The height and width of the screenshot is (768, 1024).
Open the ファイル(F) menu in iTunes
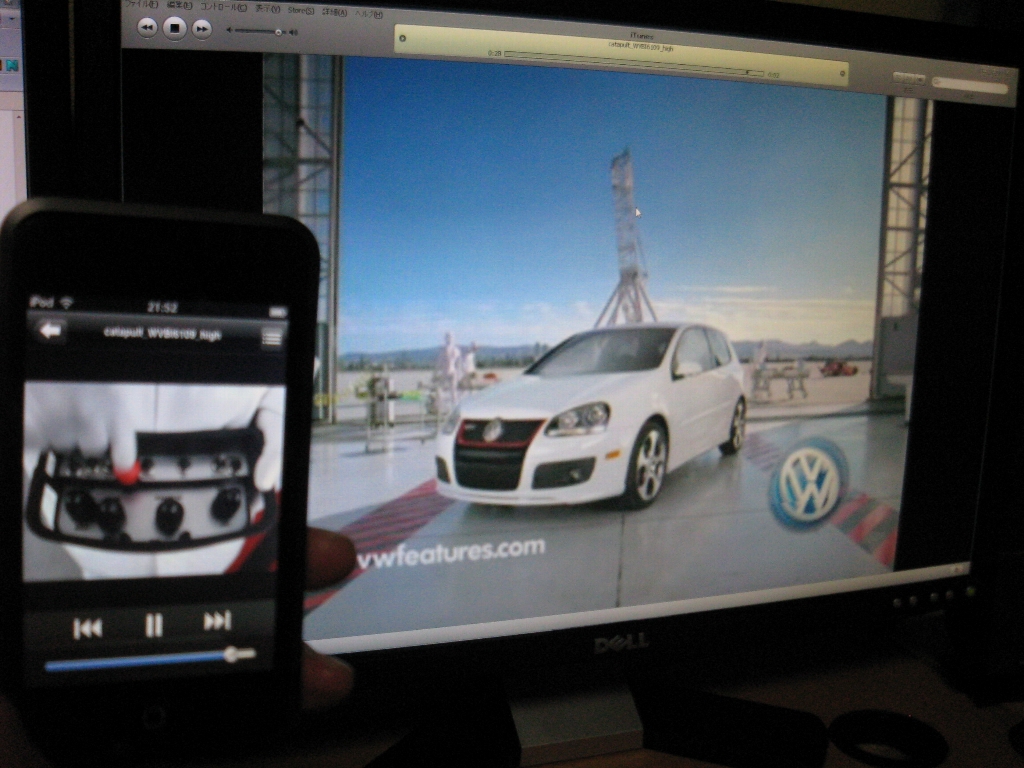point(140,5)
